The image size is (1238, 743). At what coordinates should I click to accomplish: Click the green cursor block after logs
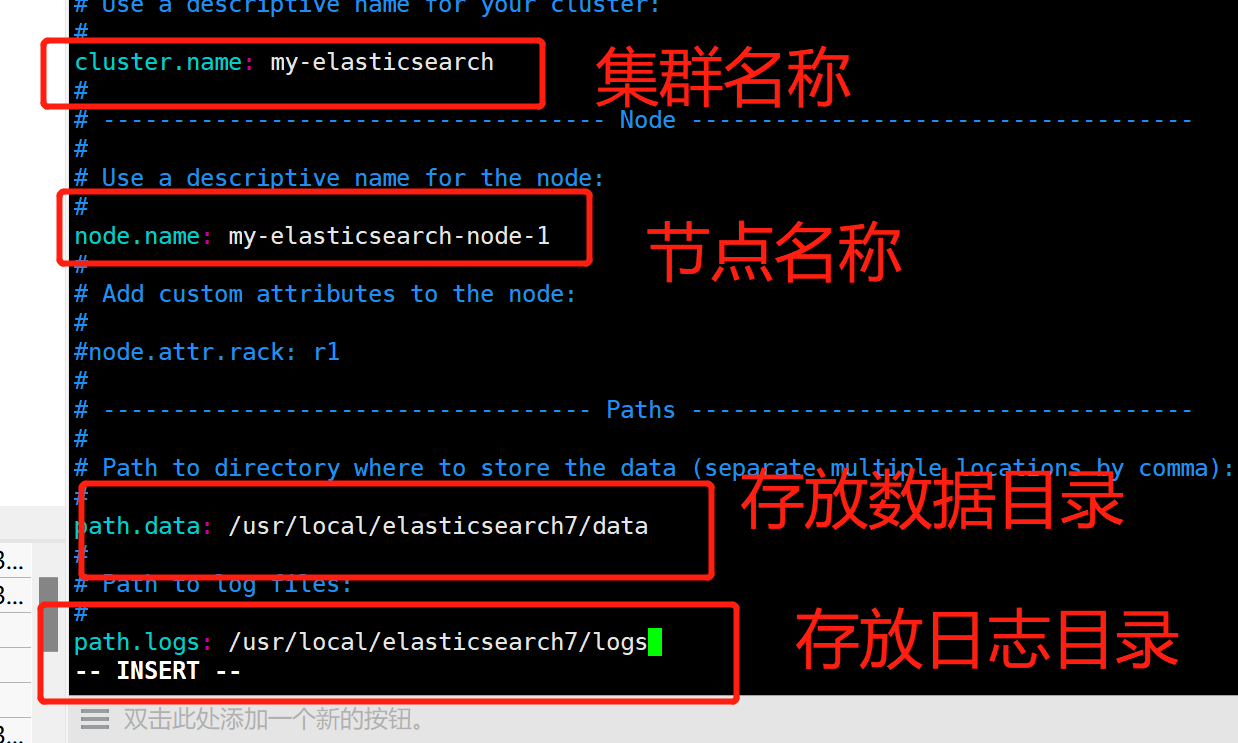655,642
